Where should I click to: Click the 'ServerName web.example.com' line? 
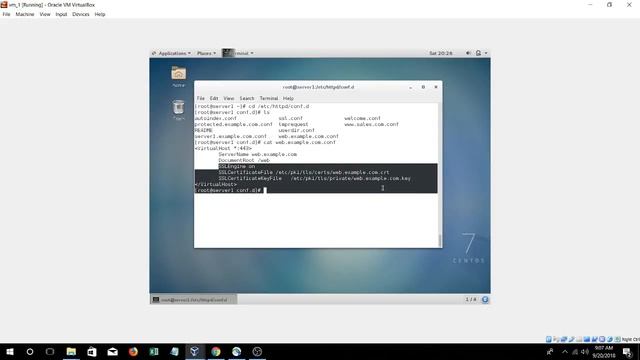pos(258,154)
